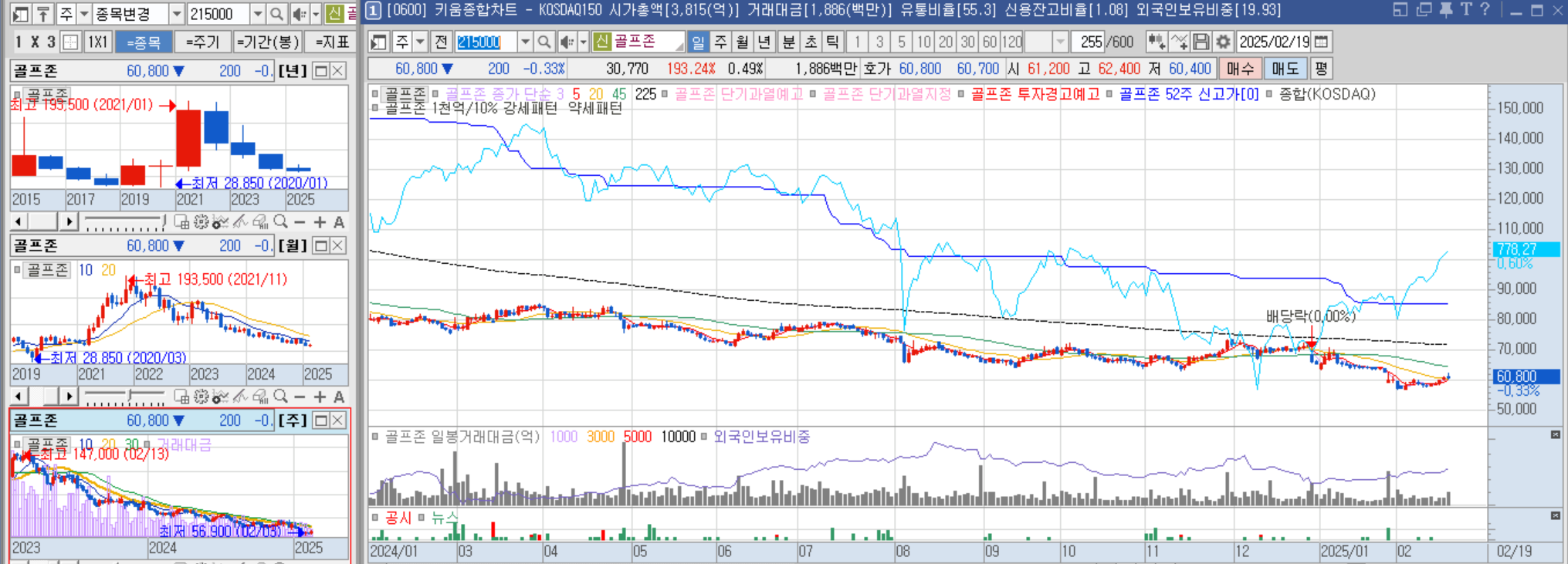Screen dimensions: 1568x564
Task: Search stock icon in left panel toolbar
Action: point(277,14)
